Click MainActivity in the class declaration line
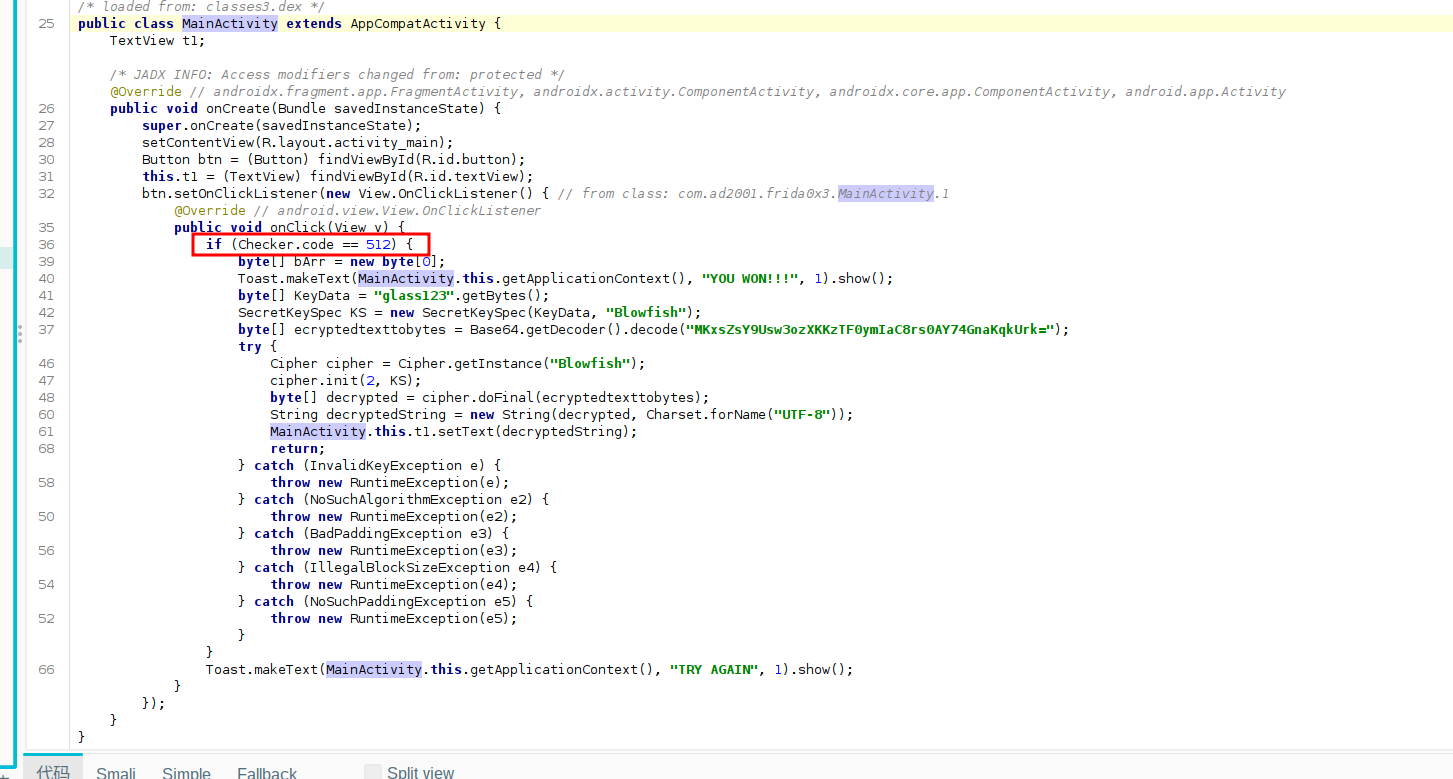This screenshot has width=1453, height=779. [x=230, y=23]
